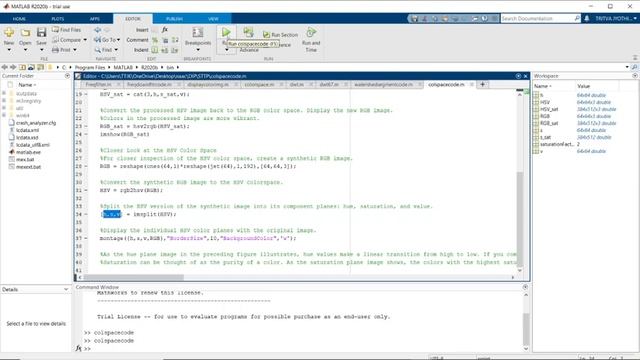Open the Workspace panel actions menu

click(635, 76)
